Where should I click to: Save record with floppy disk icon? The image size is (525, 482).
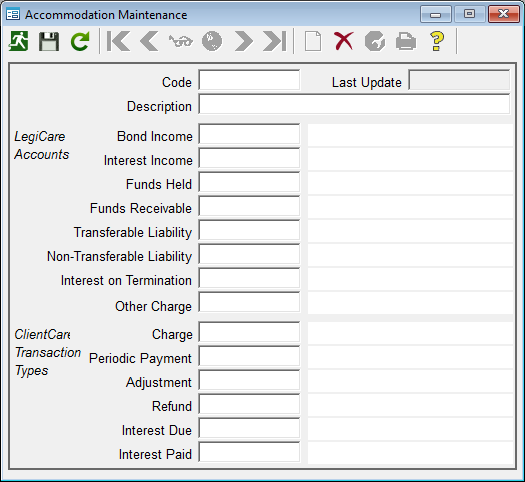[x=49, y=41]
